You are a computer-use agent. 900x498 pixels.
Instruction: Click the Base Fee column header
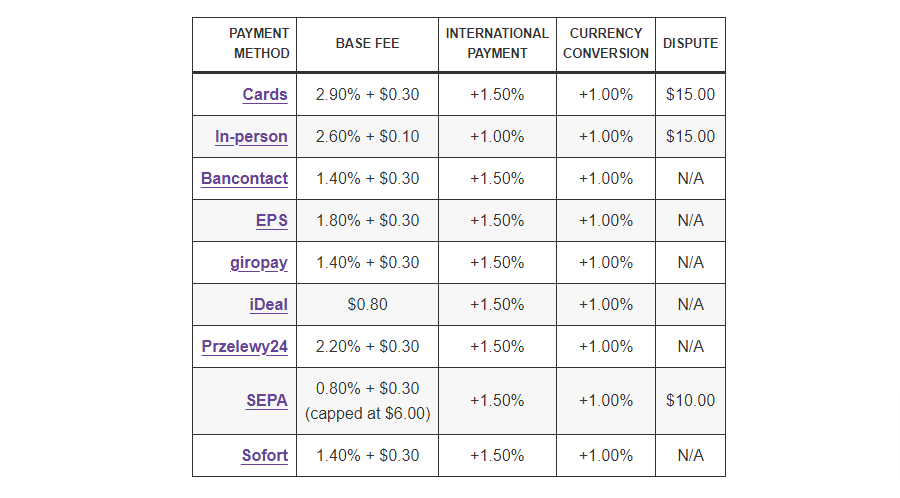click(367, 44)
